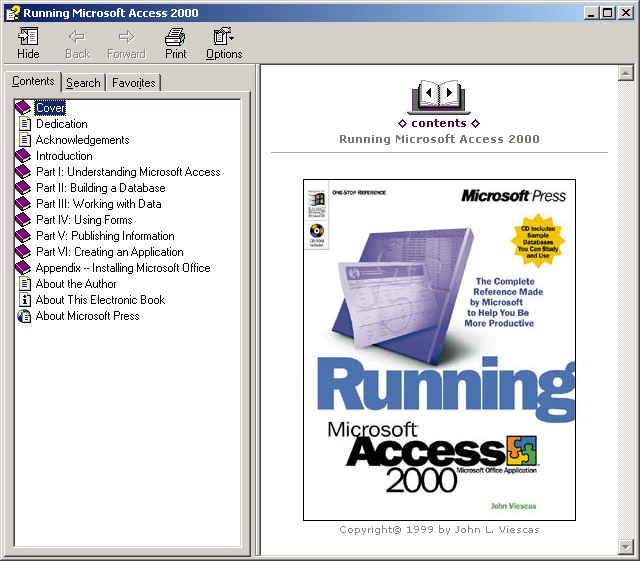Open the Dedication topic

pos(62,124)
